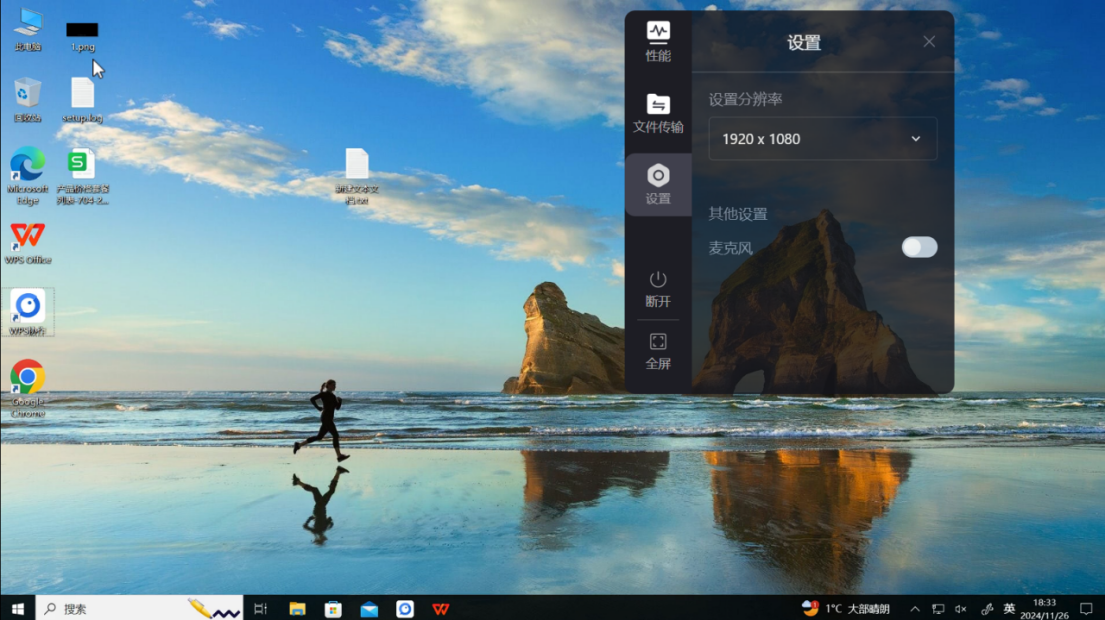Open File Explorer from the taskbar

tap(297, 608)
